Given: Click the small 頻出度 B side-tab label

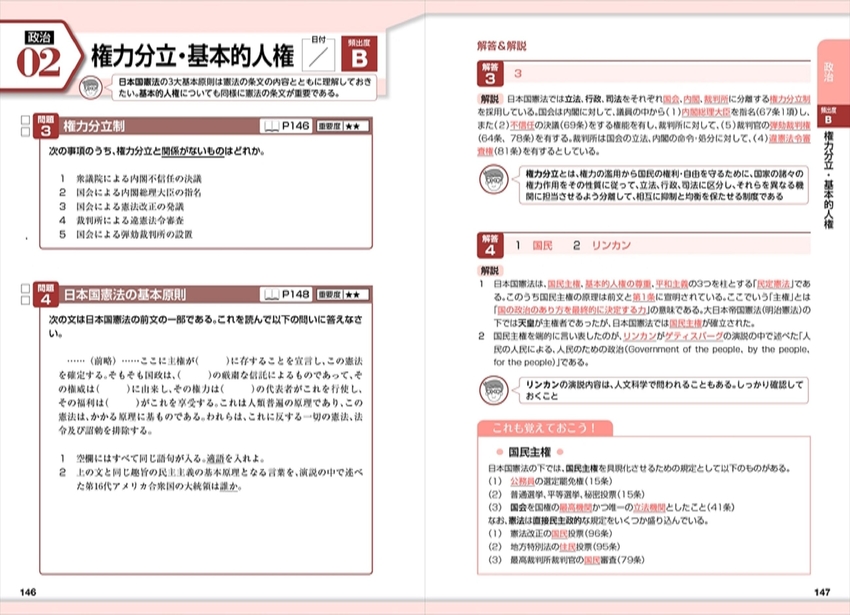Looking at the screenshot, I should click(828, 116).
